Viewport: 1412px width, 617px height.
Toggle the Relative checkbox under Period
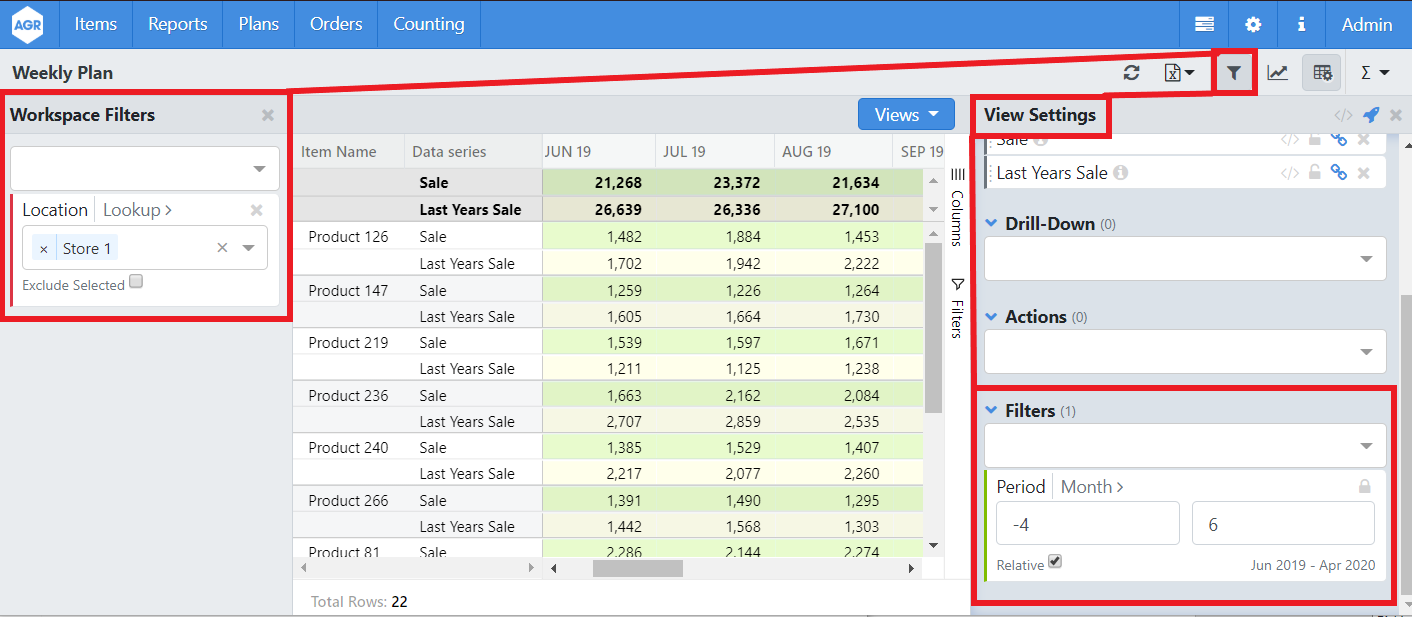point(1055,562)
